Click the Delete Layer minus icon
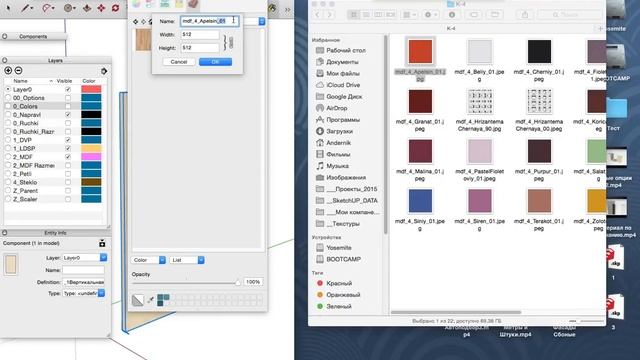640x360 pixels. pyautogui.click(x=18, y=71)
